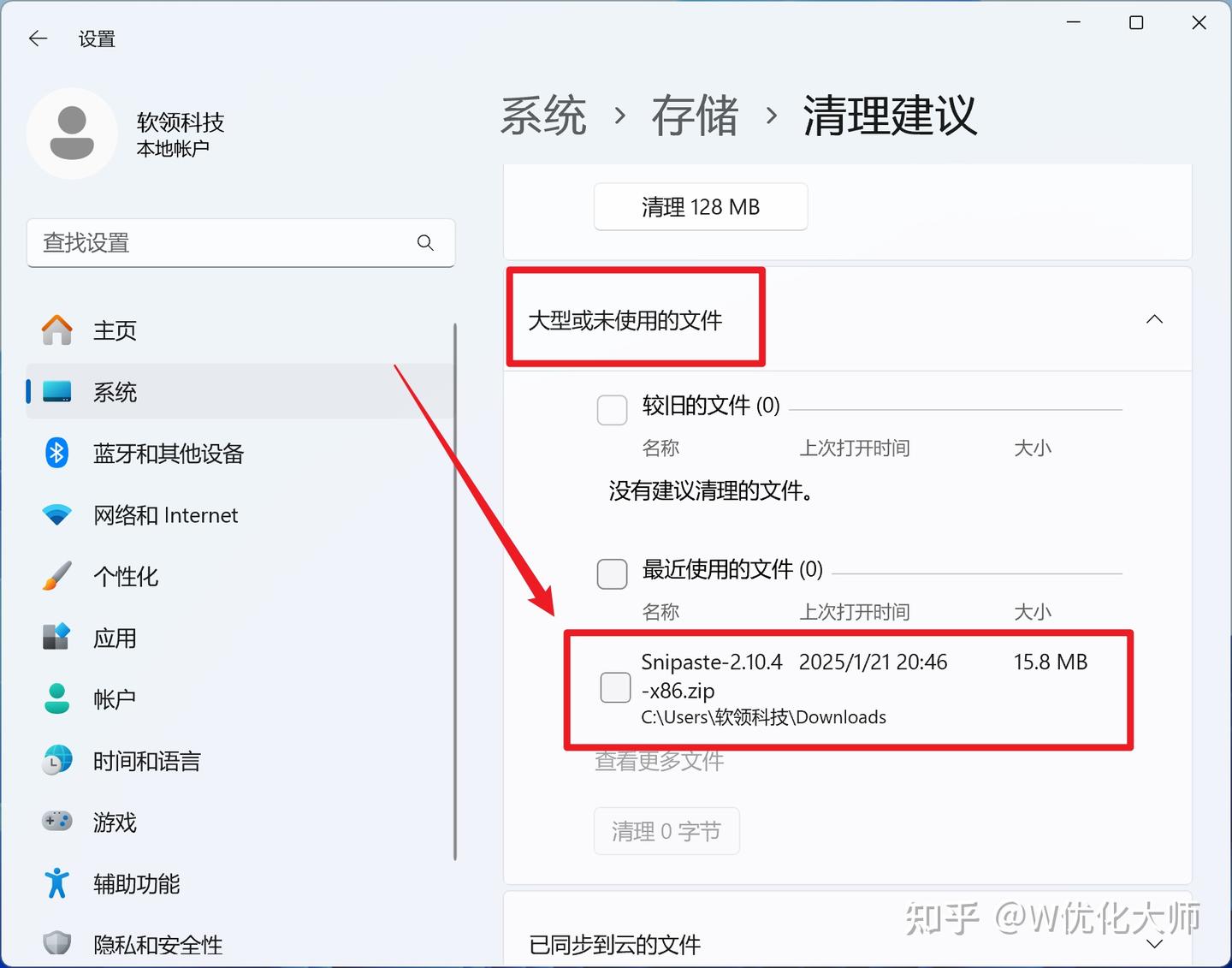
Task: Click the Snipaste-2.10.4-x86.zip file name
Action: point(712,676)
